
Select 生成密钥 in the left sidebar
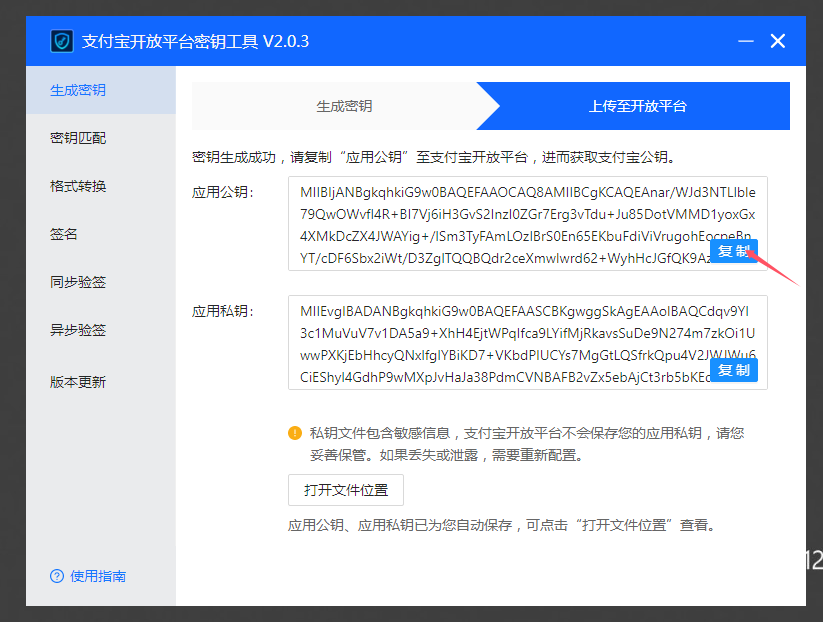point(78,90)
